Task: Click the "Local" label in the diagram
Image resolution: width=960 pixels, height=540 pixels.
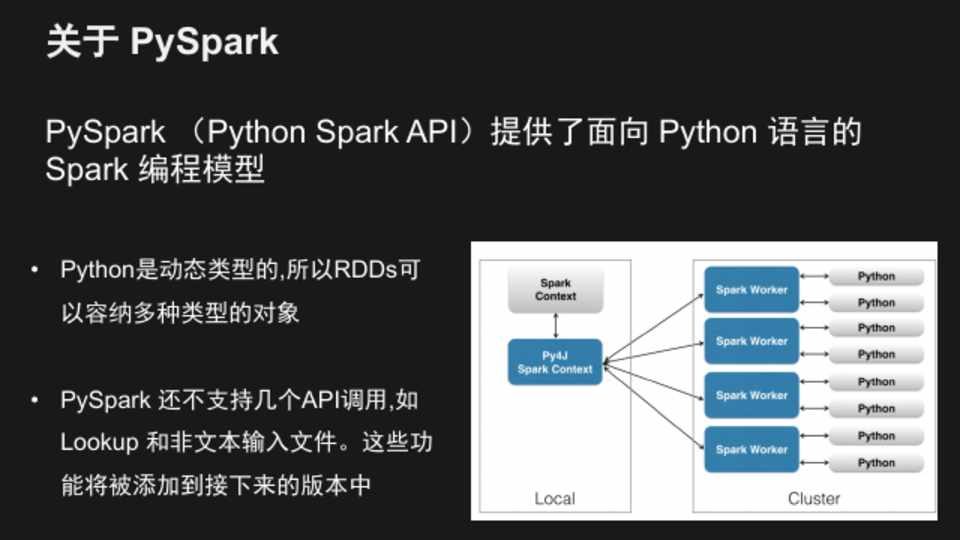Action: coord(554,498)
